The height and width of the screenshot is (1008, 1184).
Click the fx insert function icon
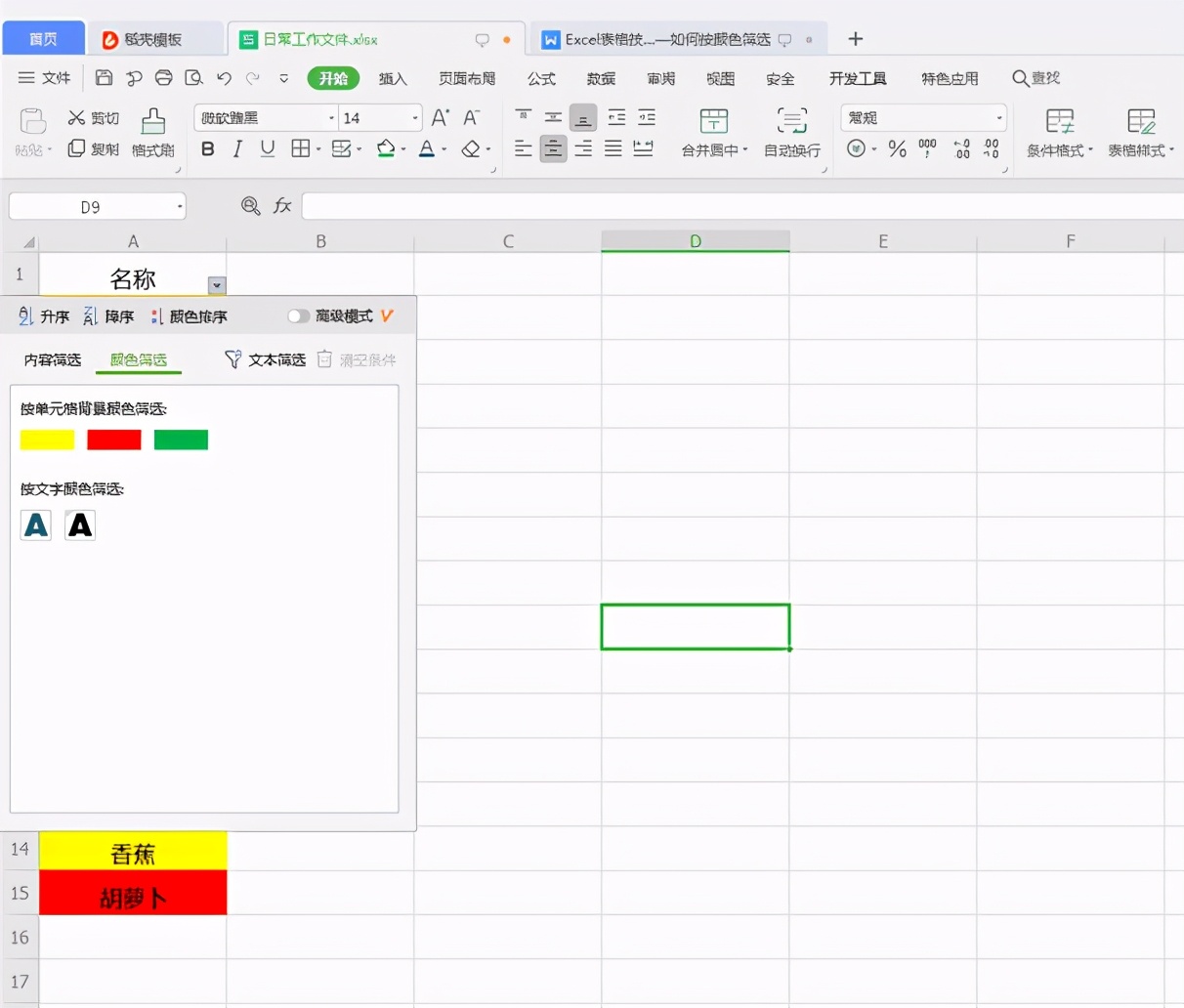(x=282, y=206)
